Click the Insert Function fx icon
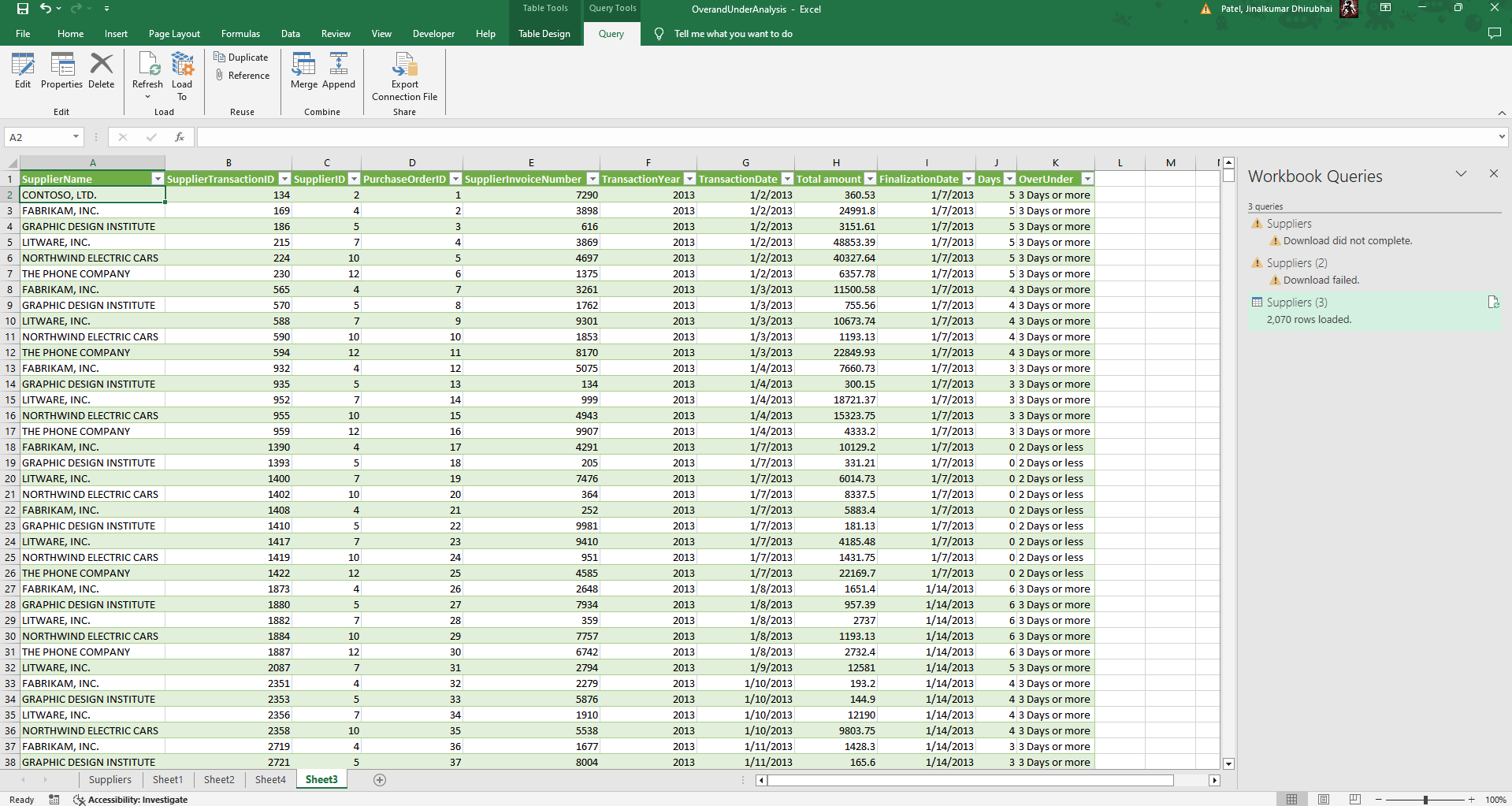 [x=180, y=137]
